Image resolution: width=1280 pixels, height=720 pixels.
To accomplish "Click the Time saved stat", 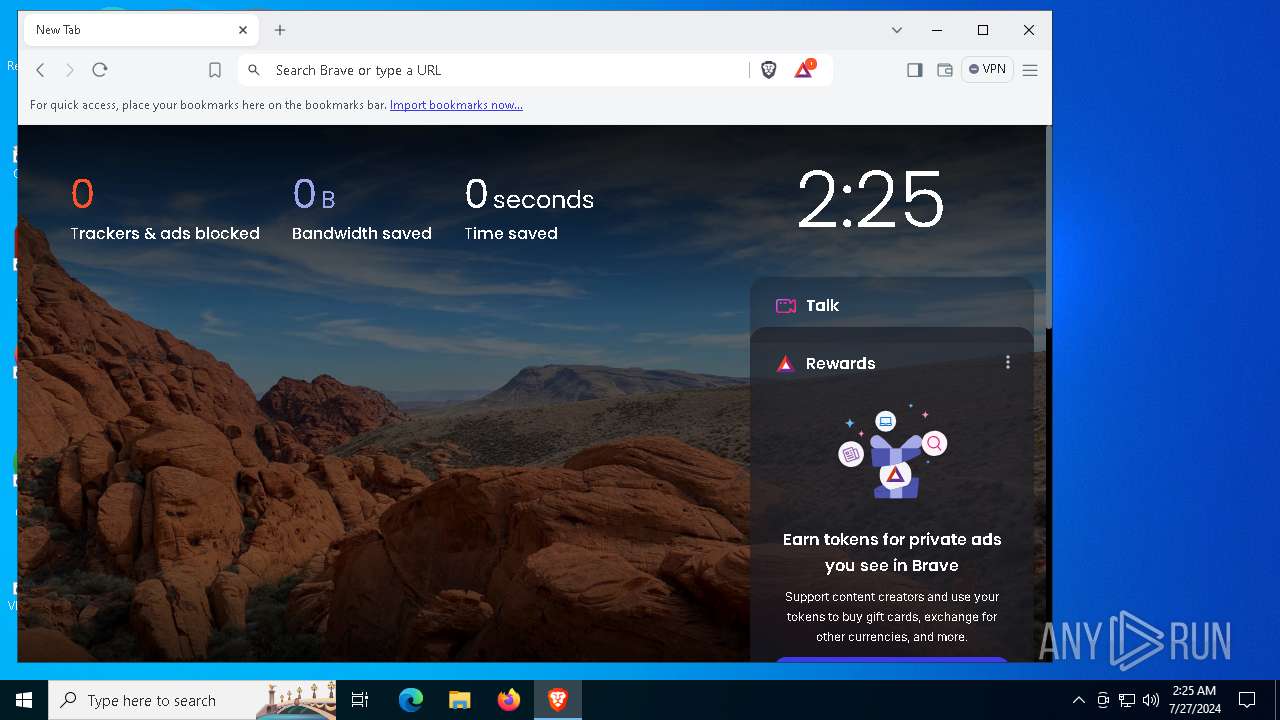I will coord(529,209).
